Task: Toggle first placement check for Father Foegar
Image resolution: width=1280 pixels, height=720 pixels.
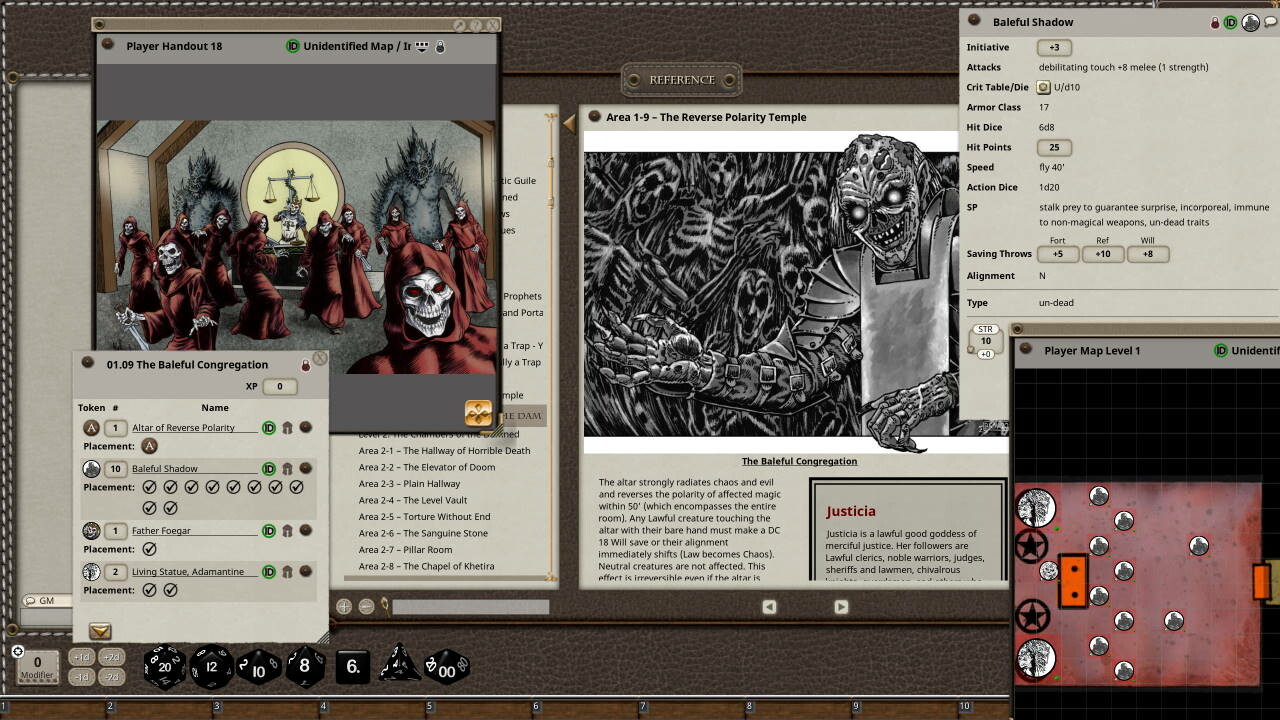Action: pos(149,549)
